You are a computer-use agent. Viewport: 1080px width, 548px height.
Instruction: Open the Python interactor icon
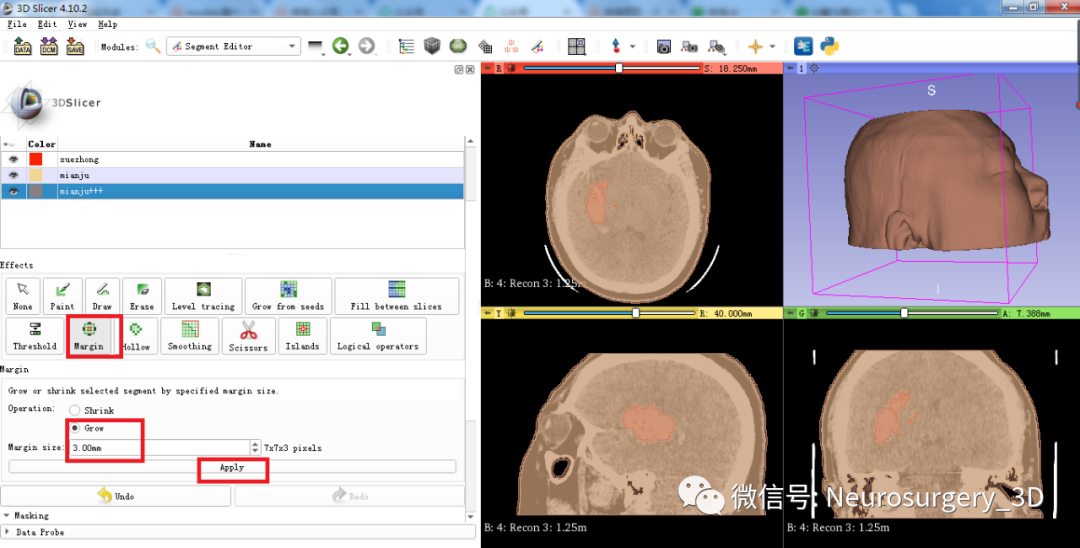(829, 46)
